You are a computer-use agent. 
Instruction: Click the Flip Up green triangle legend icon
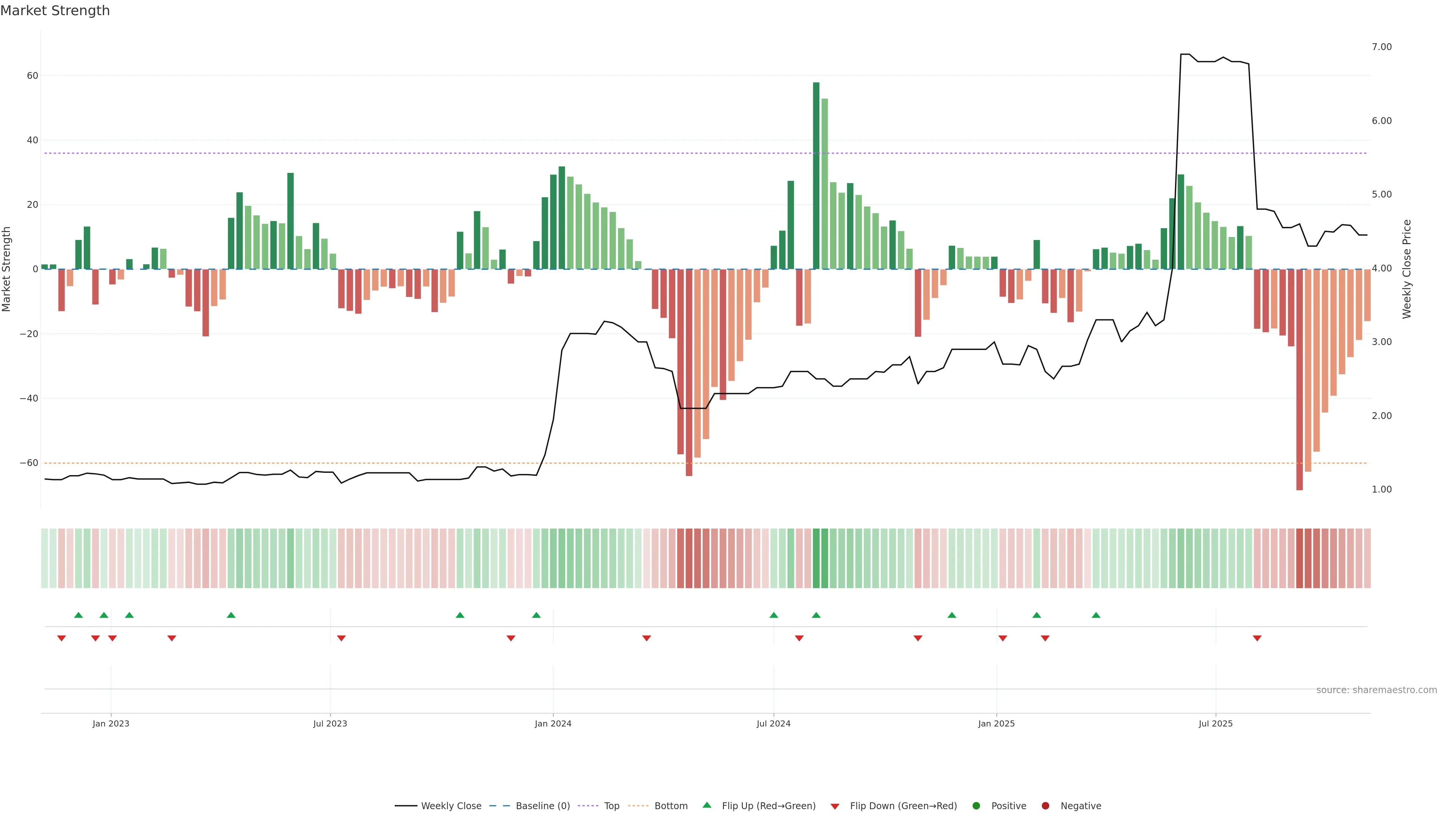[x=706, y=805]
